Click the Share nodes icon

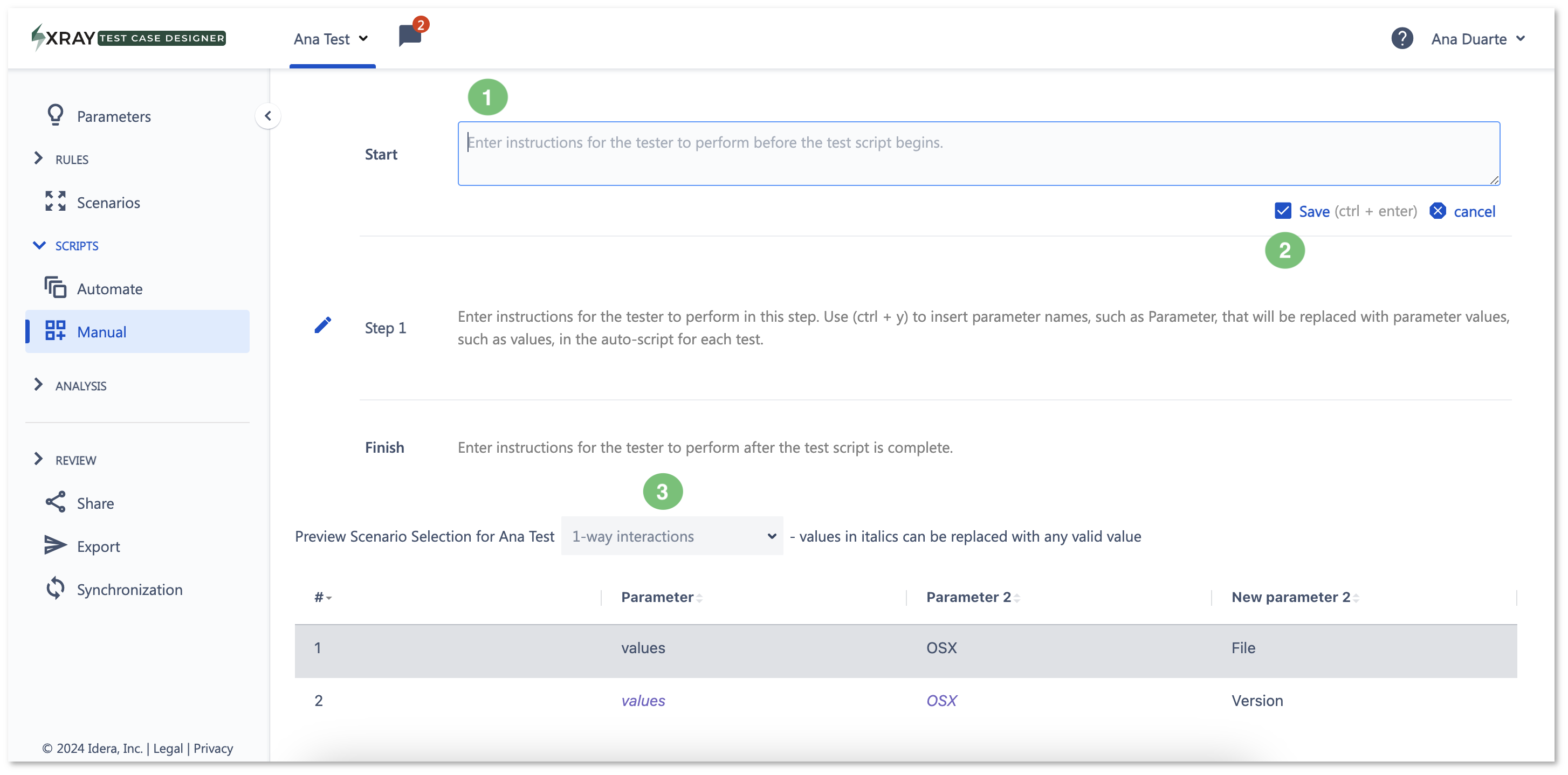56,502
